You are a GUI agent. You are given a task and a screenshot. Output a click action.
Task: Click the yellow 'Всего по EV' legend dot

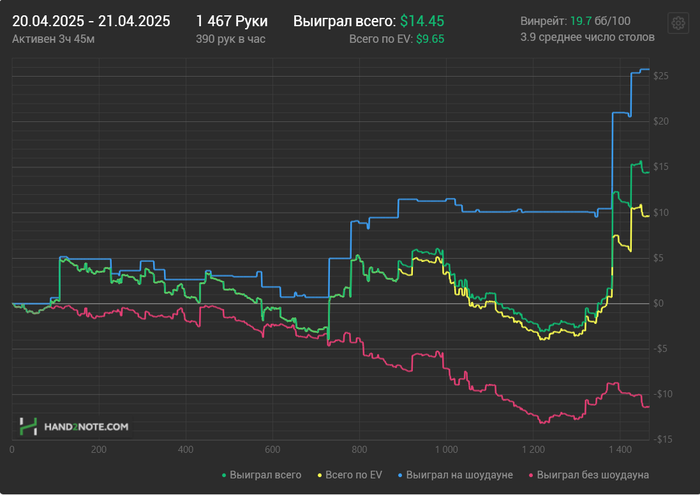[320, 475]
